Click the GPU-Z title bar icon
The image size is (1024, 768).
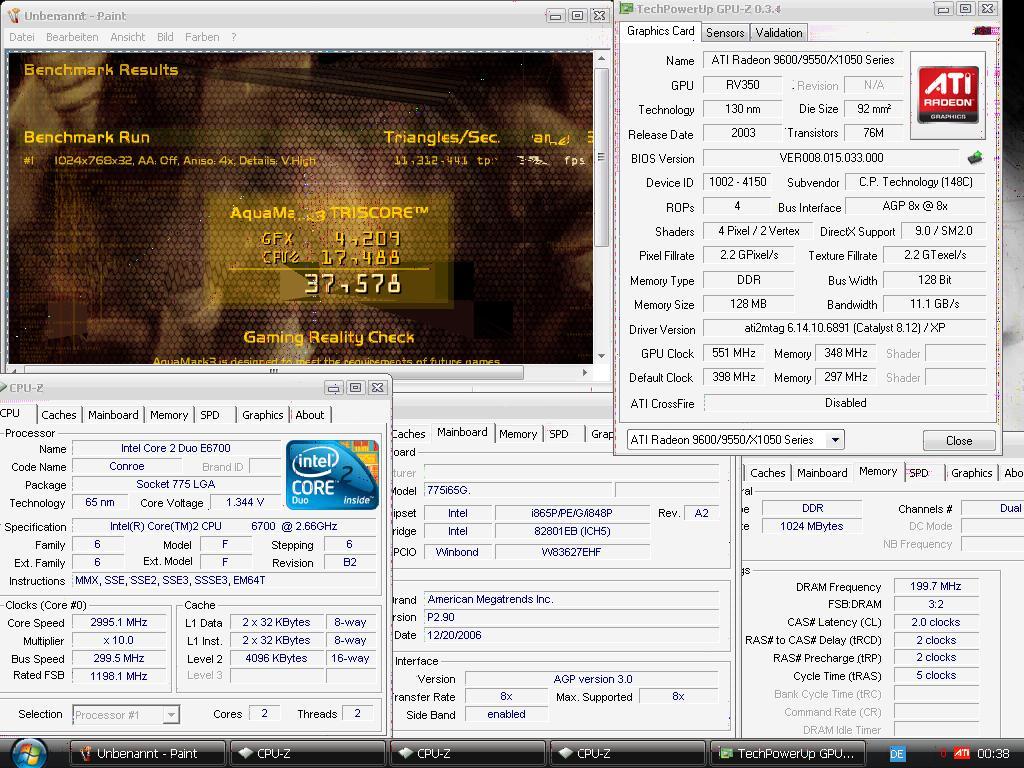(x=626, y=8)
